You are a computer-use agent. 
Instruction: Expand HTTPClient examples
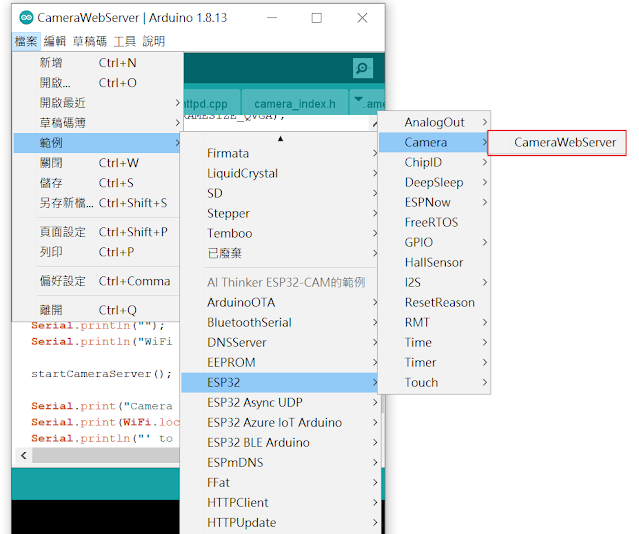280,502
